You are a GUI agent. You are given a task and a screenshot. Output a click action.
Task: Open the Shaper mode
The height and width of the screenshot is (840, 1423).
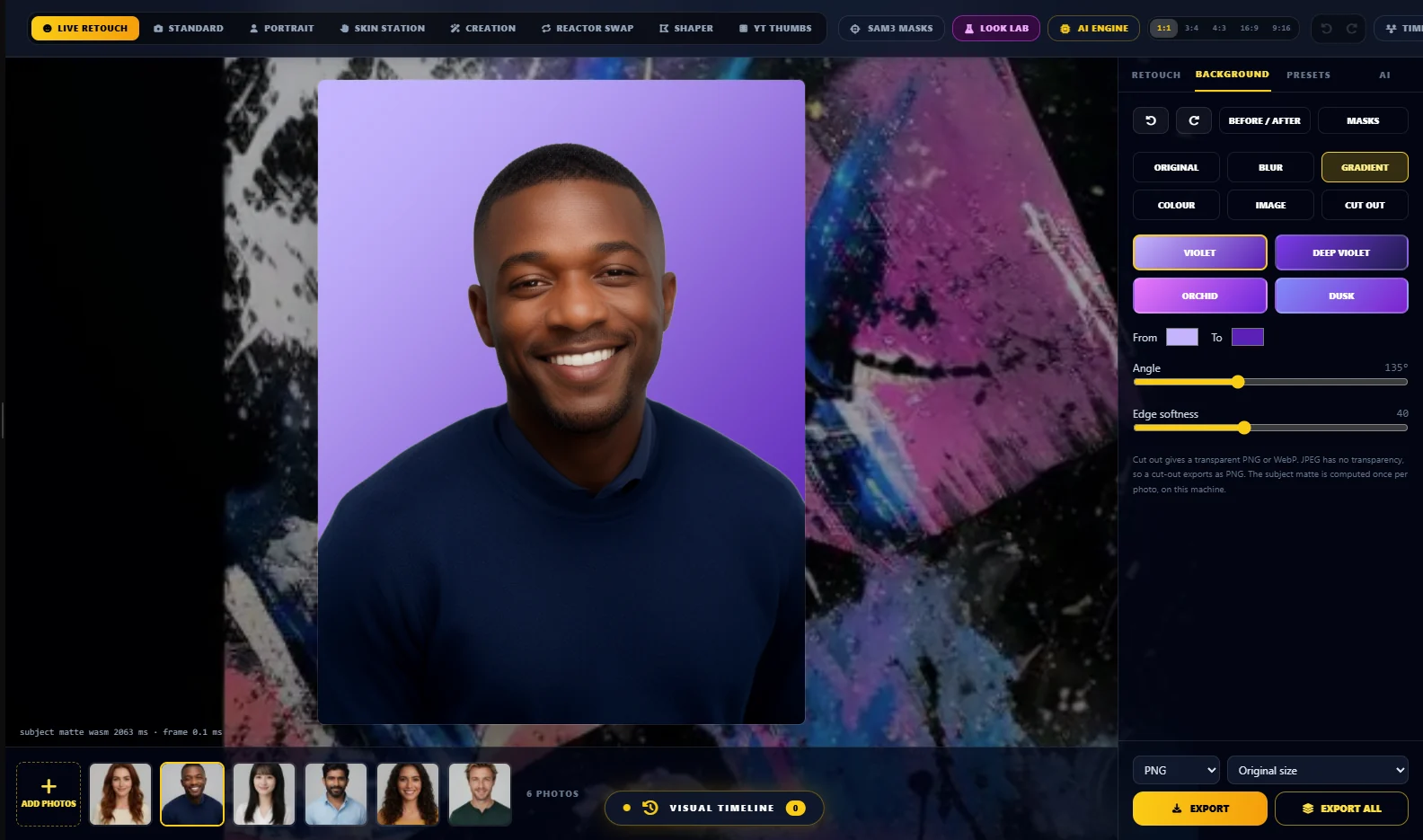point(686,29)
